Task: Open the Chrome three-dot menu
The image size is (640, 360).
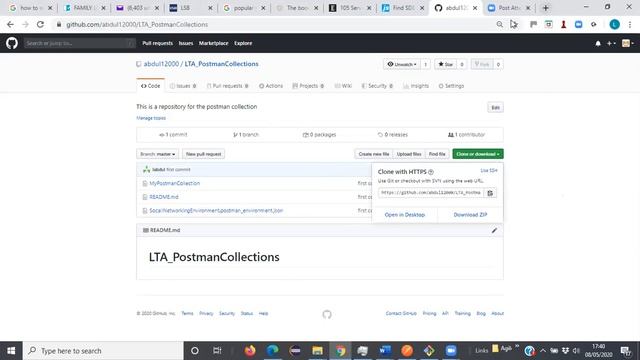Action: [x=630, y=24]
